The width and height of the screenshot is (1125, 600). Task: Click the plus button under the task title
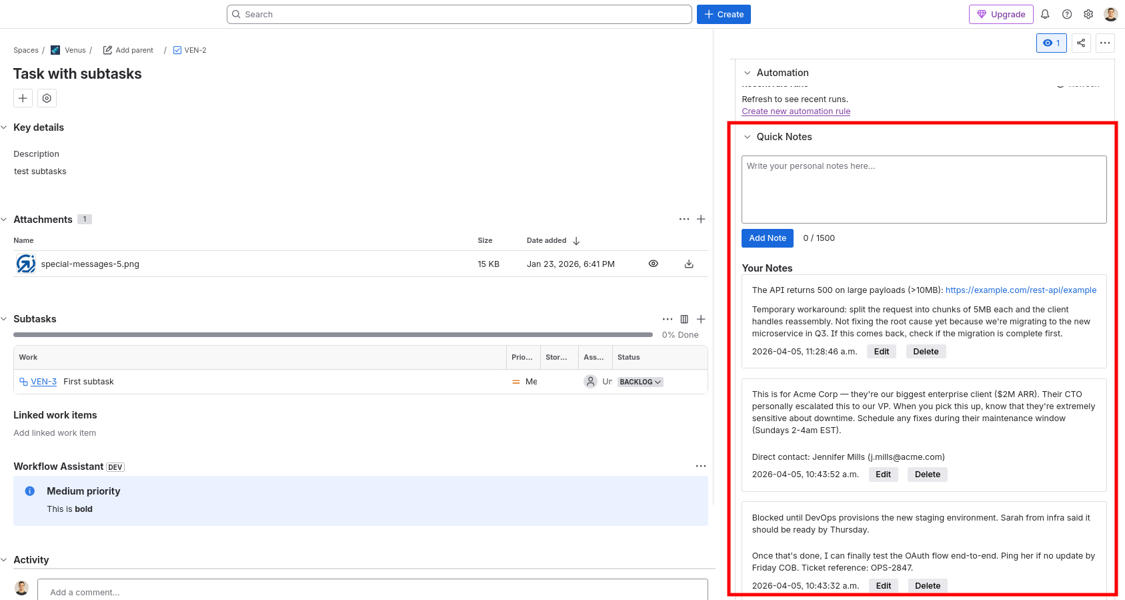[23, 98]
